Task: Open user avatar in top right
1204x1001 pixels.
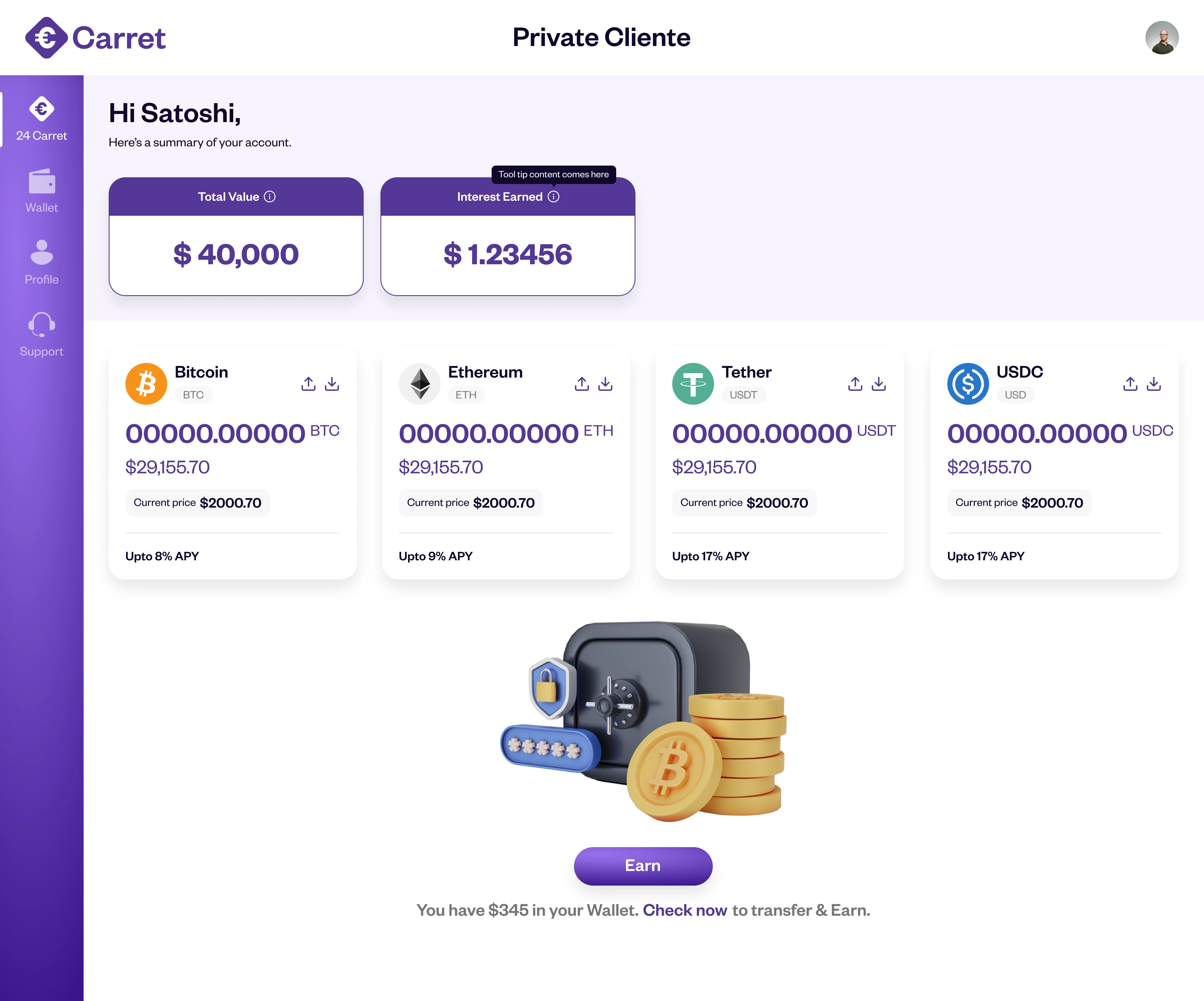Action: tap(1162, 38)
